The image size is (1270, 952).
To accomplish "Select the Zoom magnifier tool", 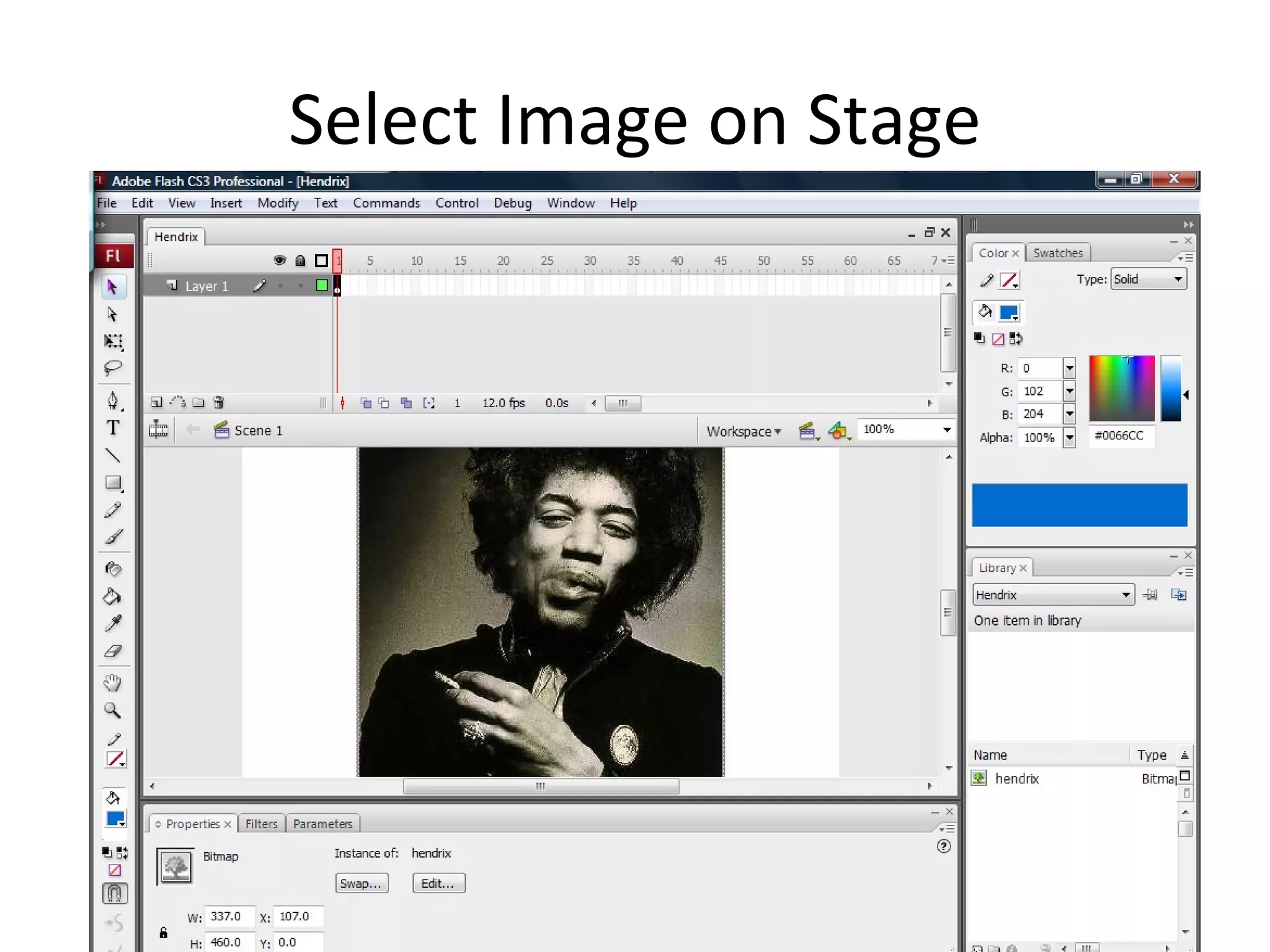I will click(113, 710).
